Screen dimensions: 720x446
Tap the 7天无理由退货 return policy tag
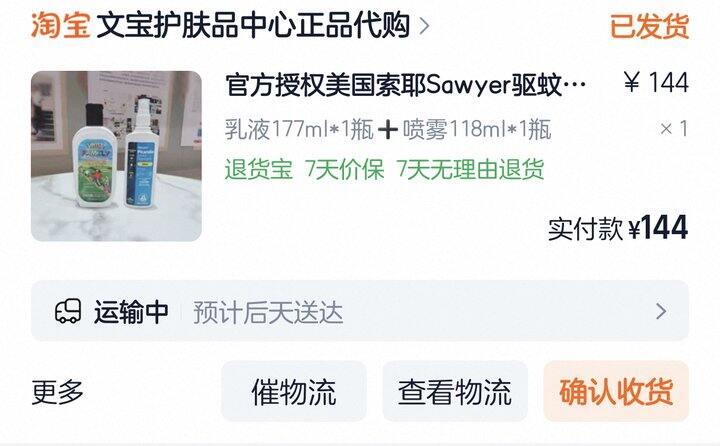pos(470,169)
